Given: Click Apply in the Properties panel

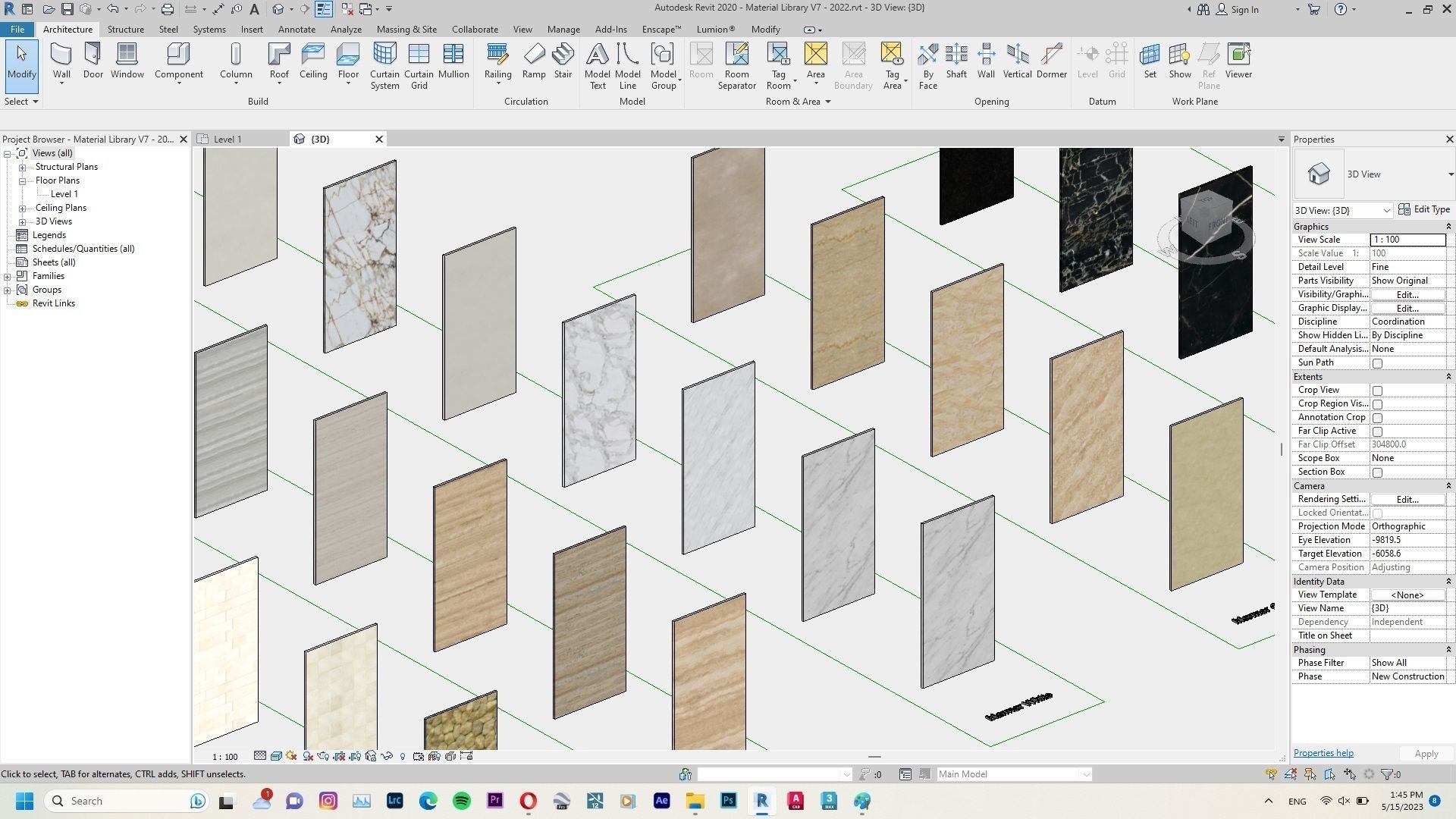Looking at the screenshot, I should (1425, 753).
